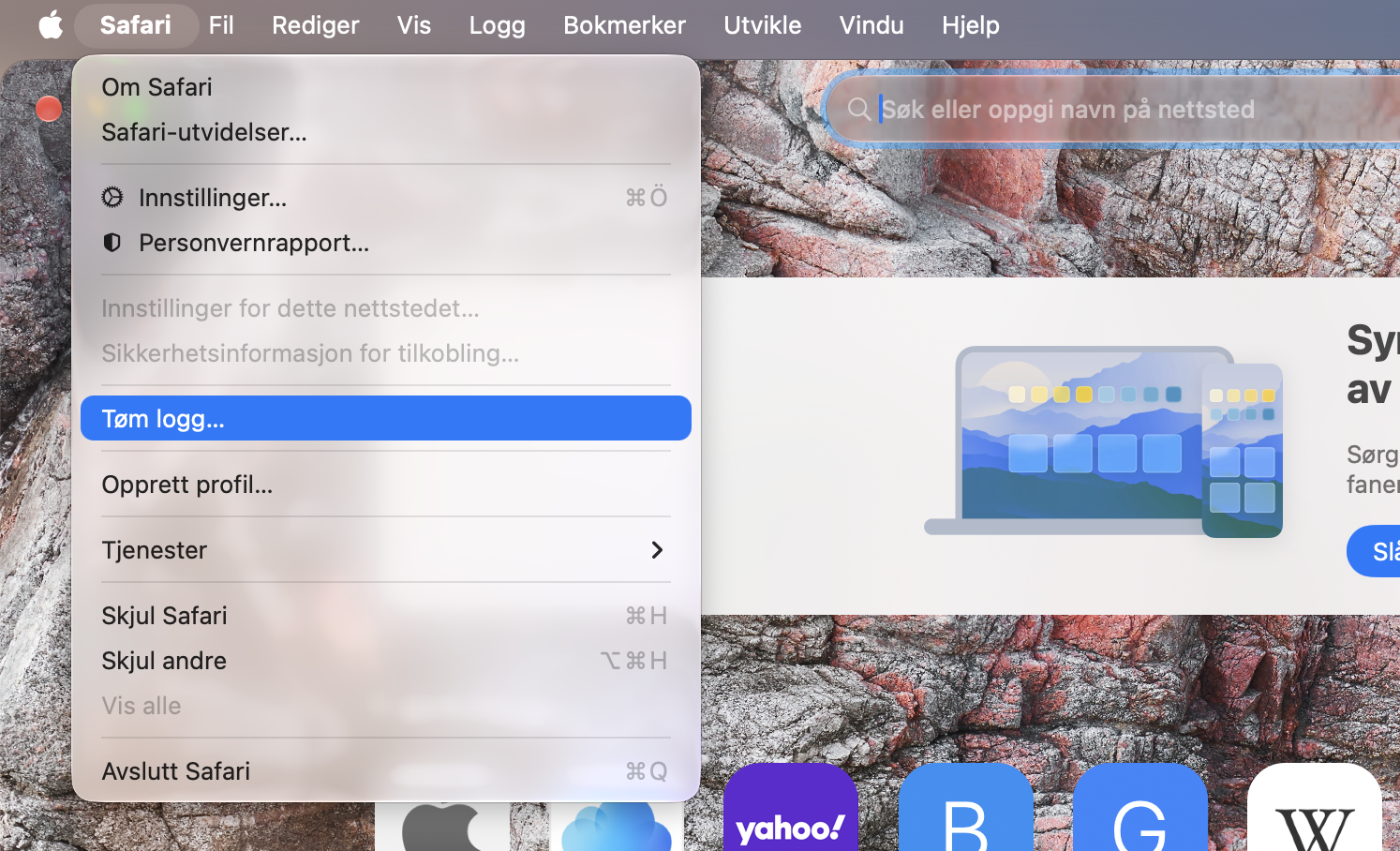The image size is (1400, 851).
Task: Choose Safari-utvidelser… from the menu
Action: [386, 132]
